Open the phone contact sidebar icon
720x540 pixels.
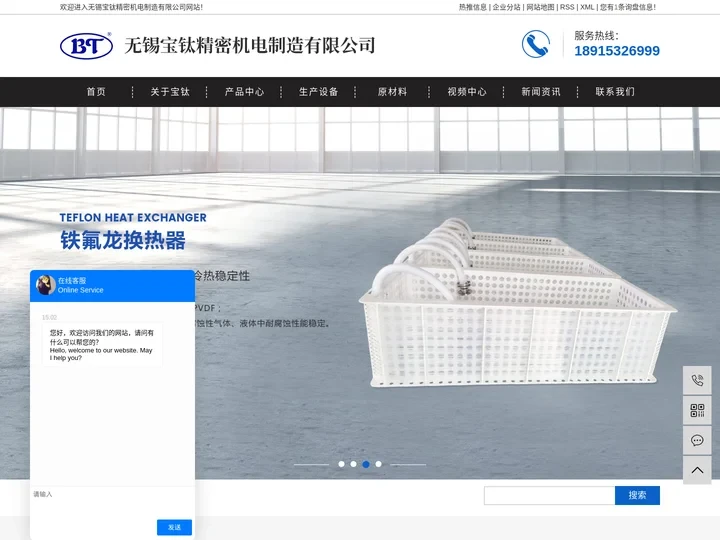pos(697,380)
